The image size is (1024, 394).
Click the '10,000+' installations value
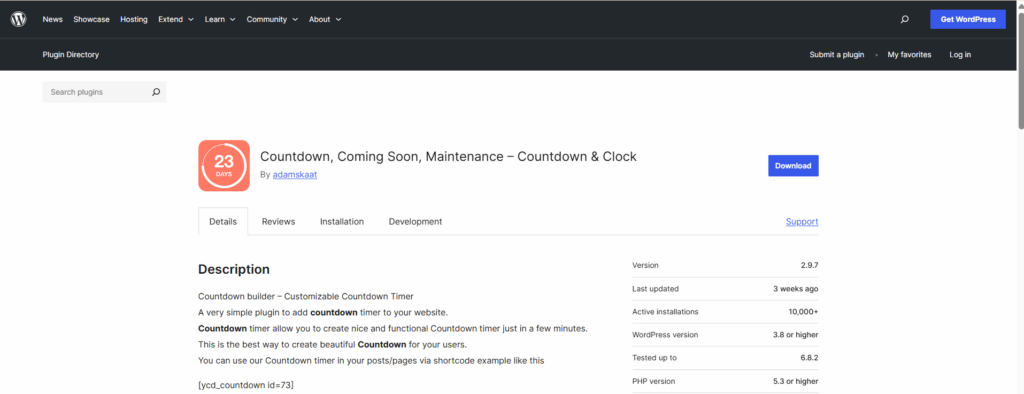click(803, 312)
